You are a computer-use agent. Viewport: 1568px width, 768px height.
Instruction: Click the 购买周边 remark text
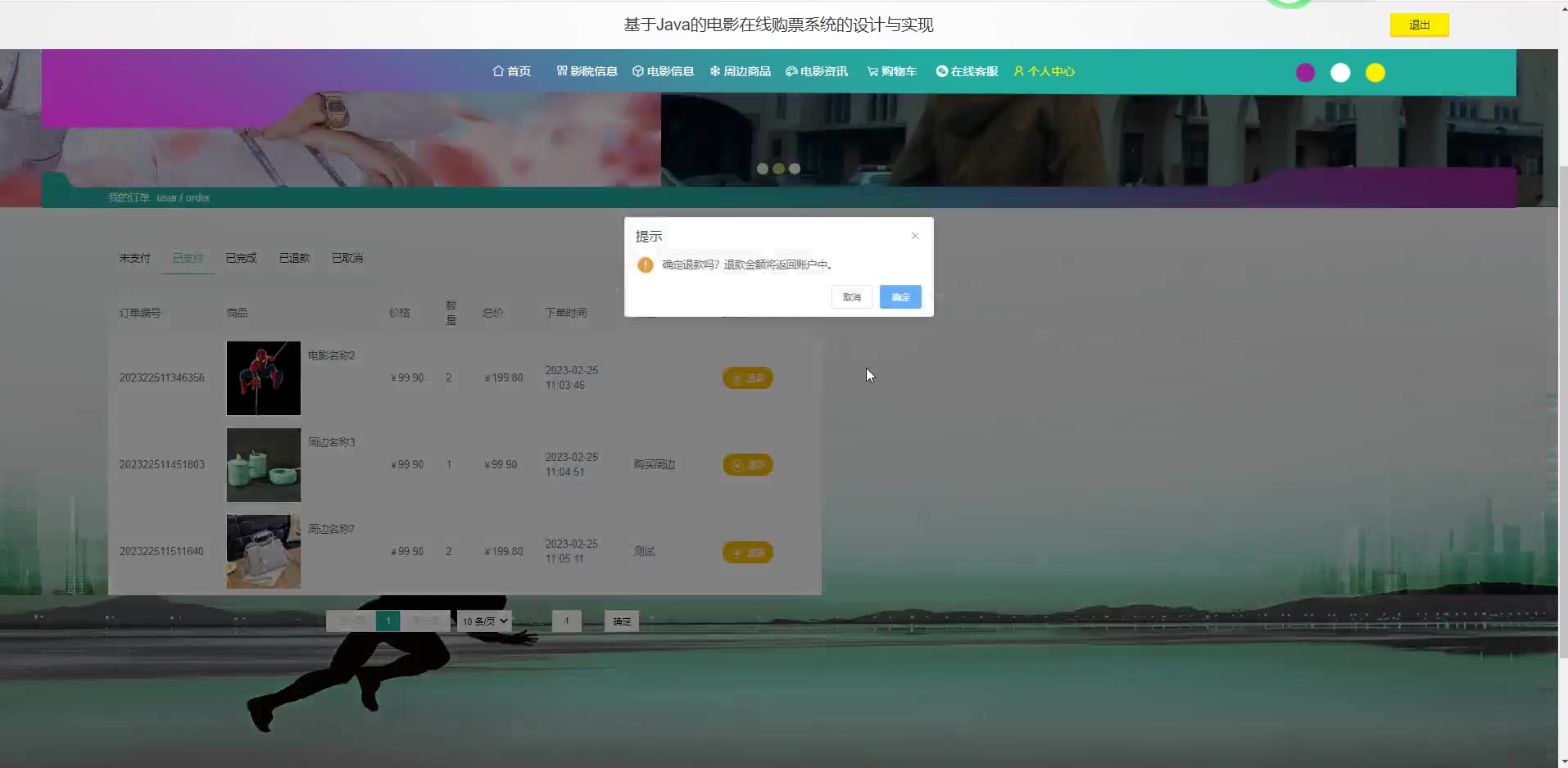(655, 464)
